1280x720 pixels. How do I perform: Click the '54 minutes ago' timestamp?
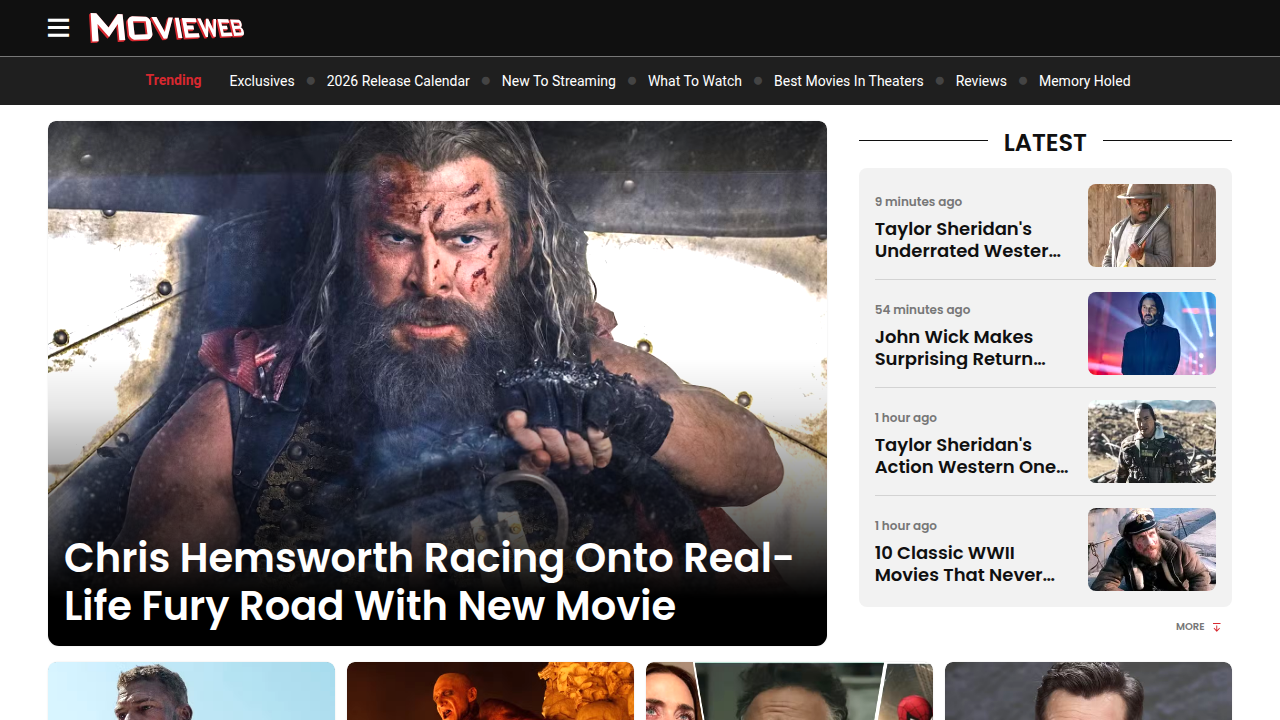[922, 310]
